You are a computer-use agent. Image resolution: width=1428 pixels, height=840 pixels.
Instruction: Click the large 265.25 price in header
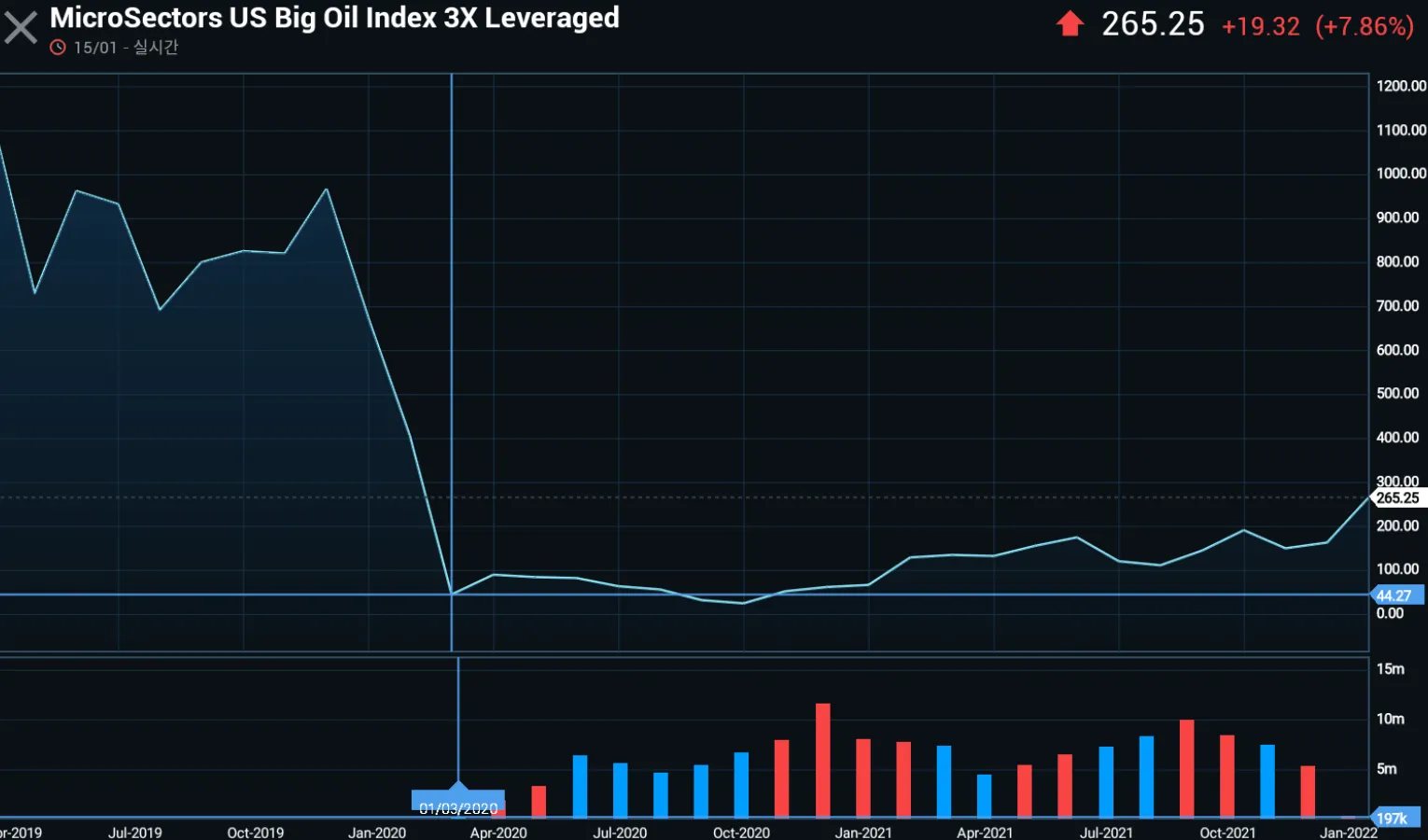[1153, 24]
